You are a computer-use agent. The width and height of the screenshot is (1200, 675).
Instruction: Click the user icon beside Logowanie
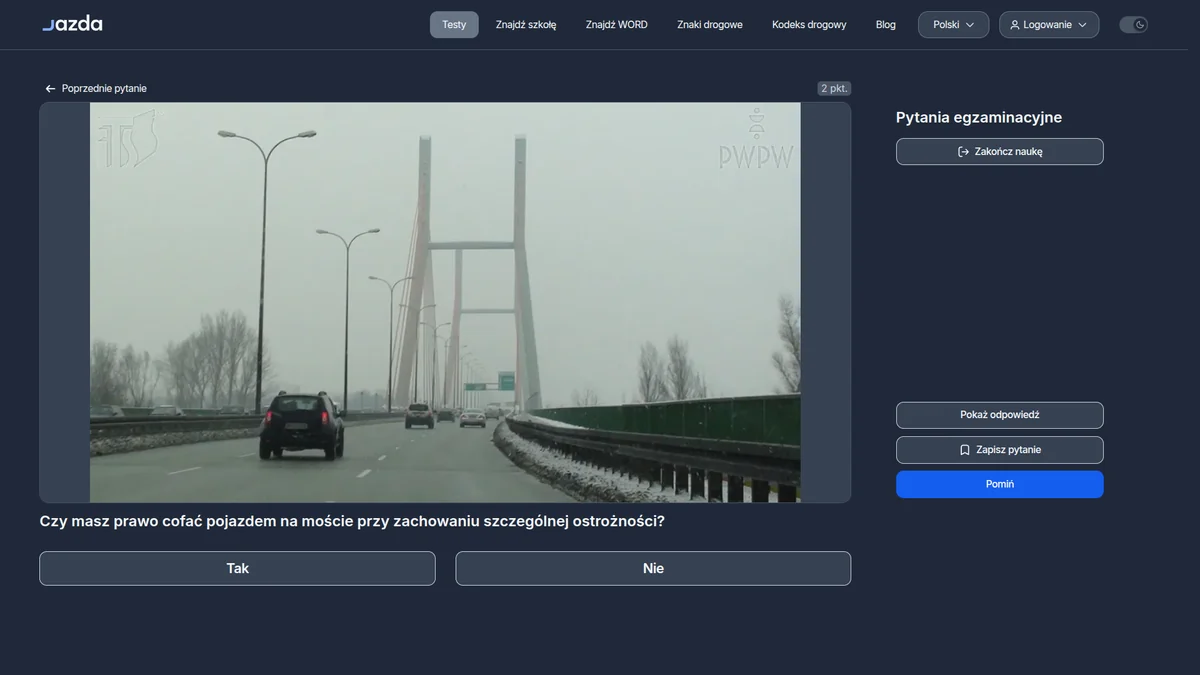1015,25
